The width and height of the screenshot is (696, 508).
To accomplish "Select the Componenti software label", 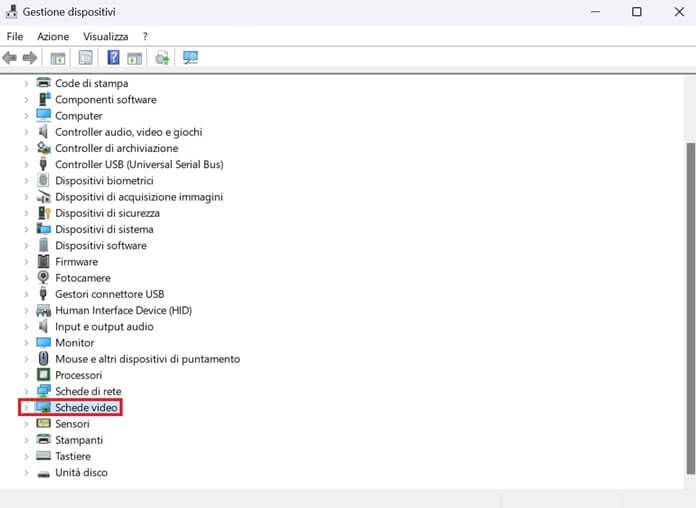I will click(106, 99).
